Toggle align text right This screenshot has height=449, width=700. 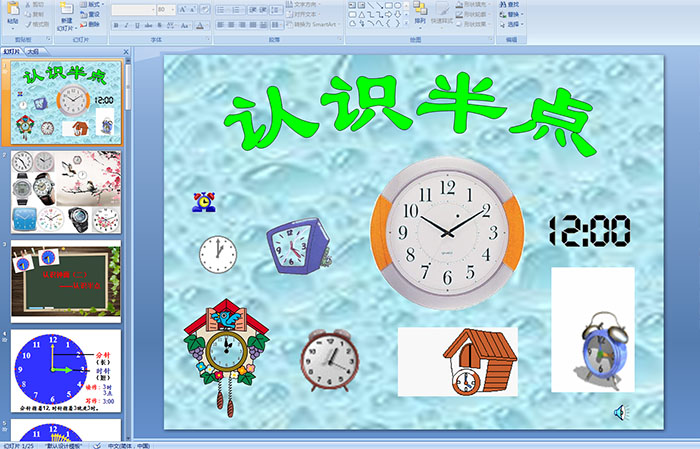pos(242,25)
